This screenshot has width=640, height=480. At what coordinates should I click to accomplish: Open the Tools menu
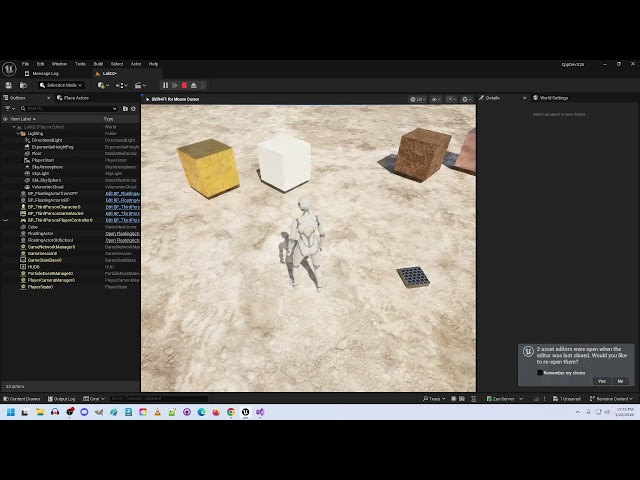80,64
